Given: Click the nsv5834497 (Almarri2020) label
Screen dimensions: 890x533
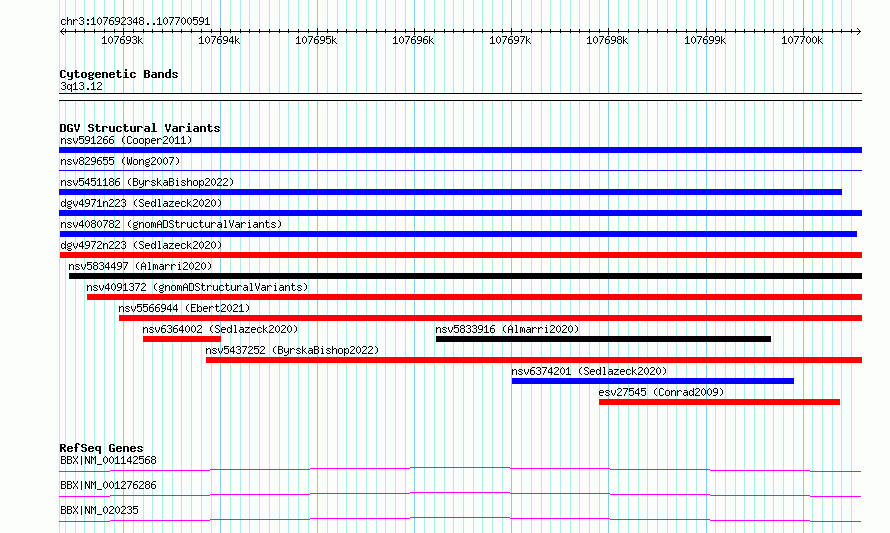Looking at the screenshot, I should tap(140, 266).
